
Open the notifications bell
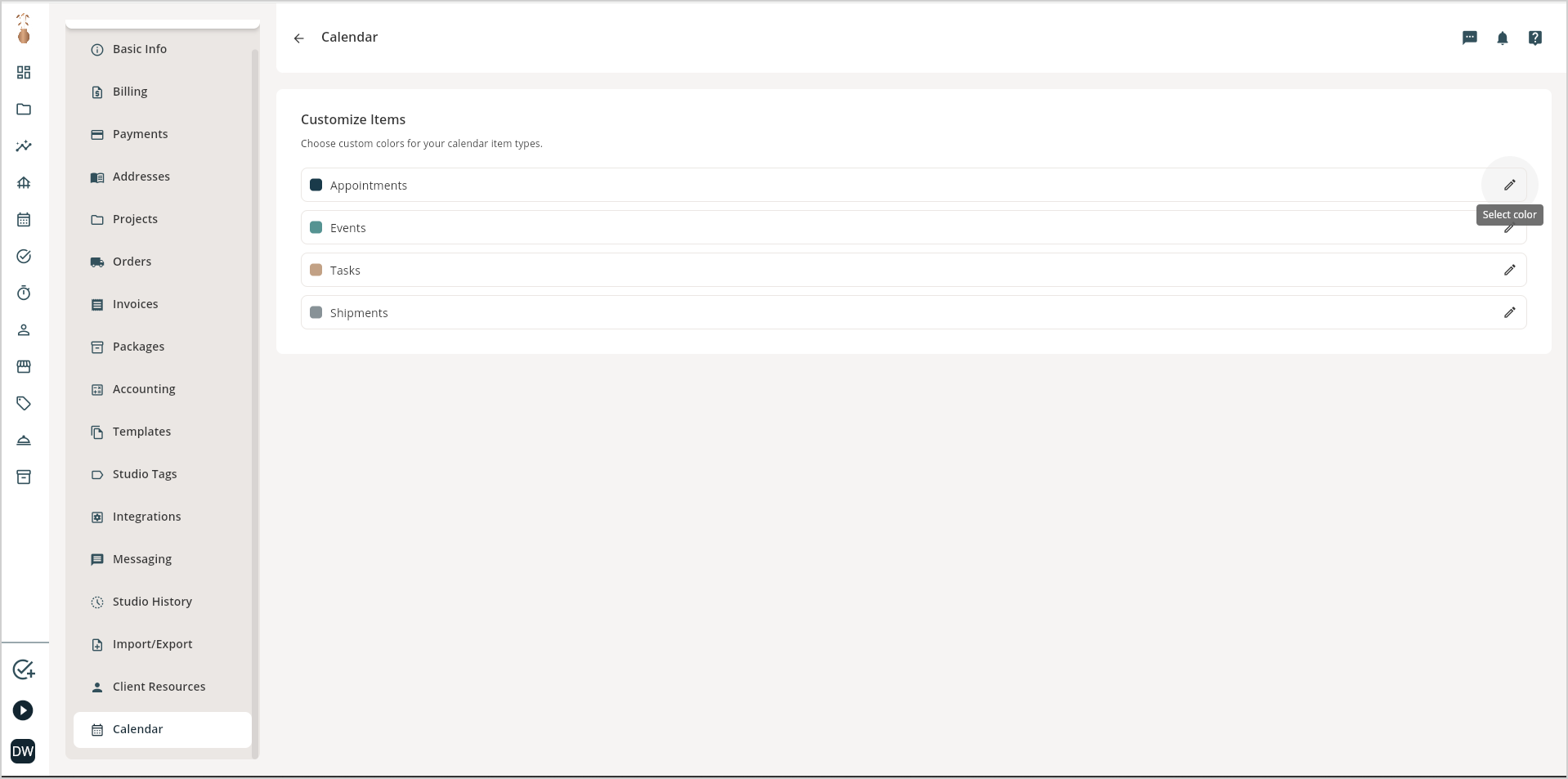pos(1503,38)
